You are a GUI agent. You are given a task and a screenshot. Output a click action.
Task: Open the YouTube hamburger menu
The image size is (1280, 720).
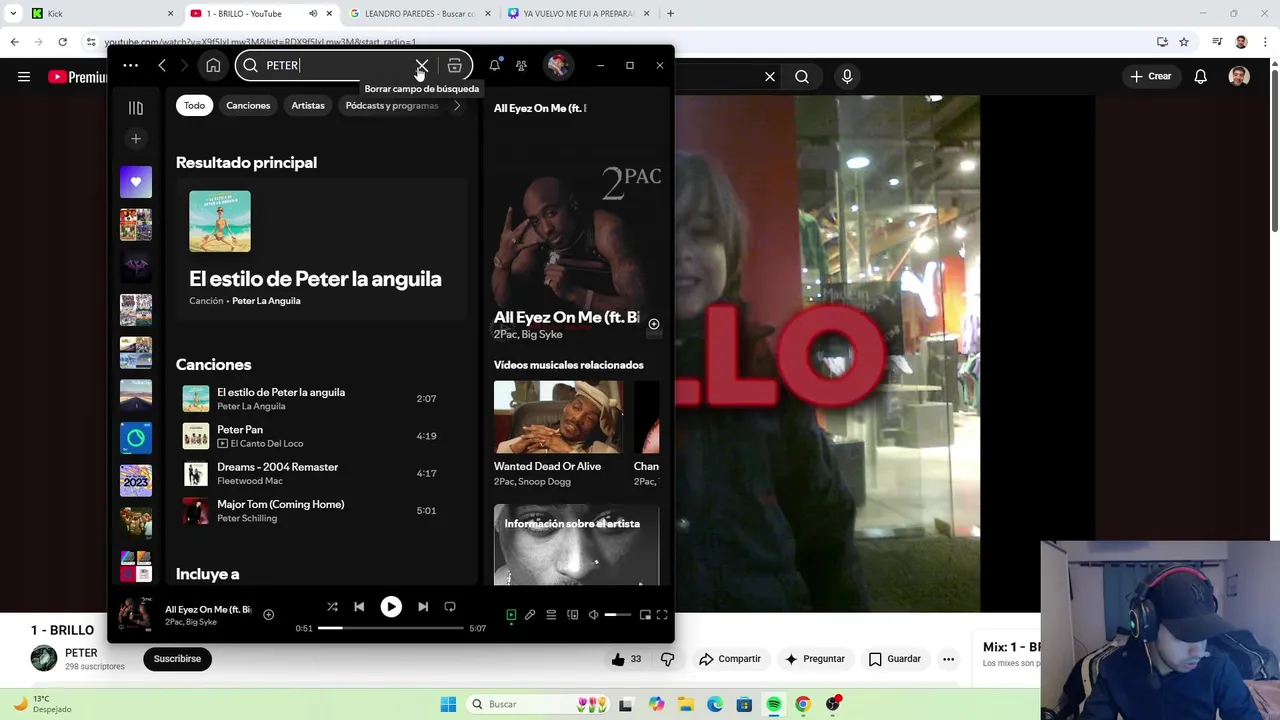point(24,76)
